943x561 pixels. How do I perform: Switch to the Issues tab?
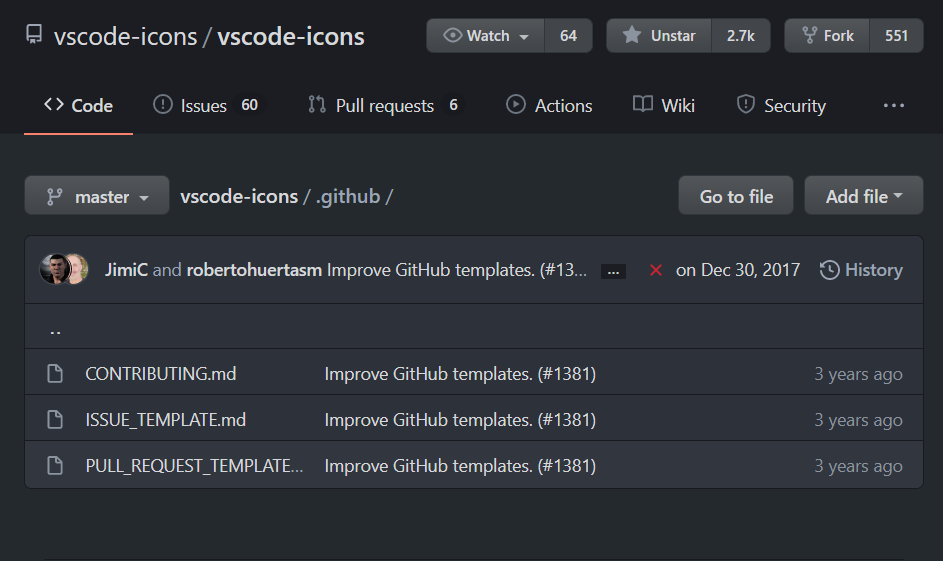point(205,105)
